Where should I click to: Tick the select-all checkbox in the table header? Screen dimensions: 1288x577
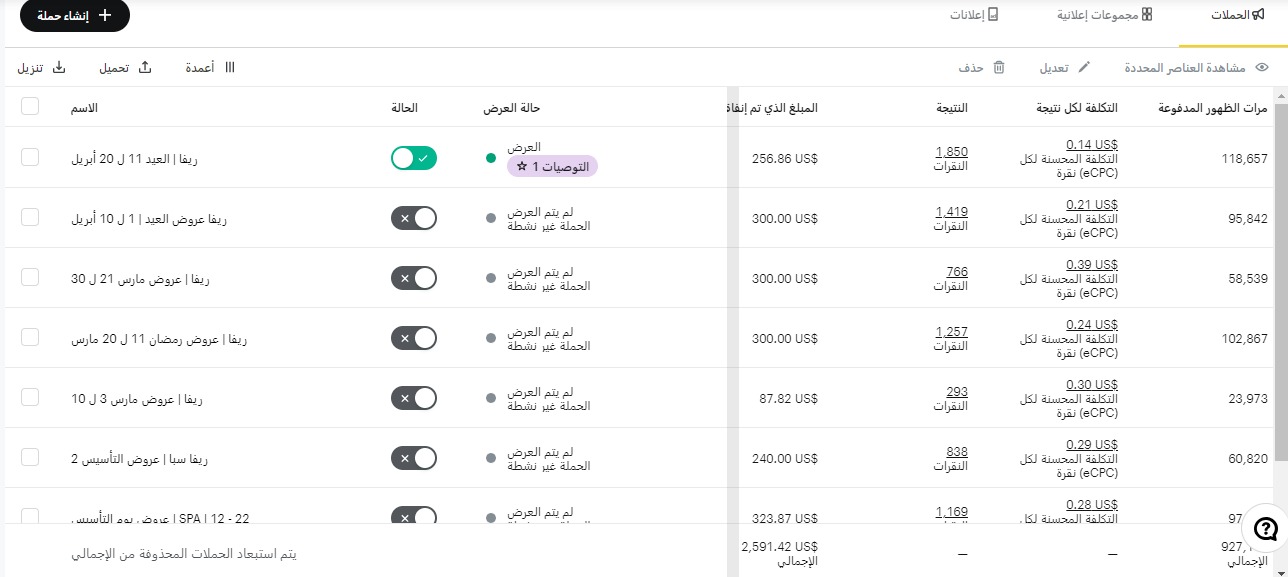click(x=30, y=106)
